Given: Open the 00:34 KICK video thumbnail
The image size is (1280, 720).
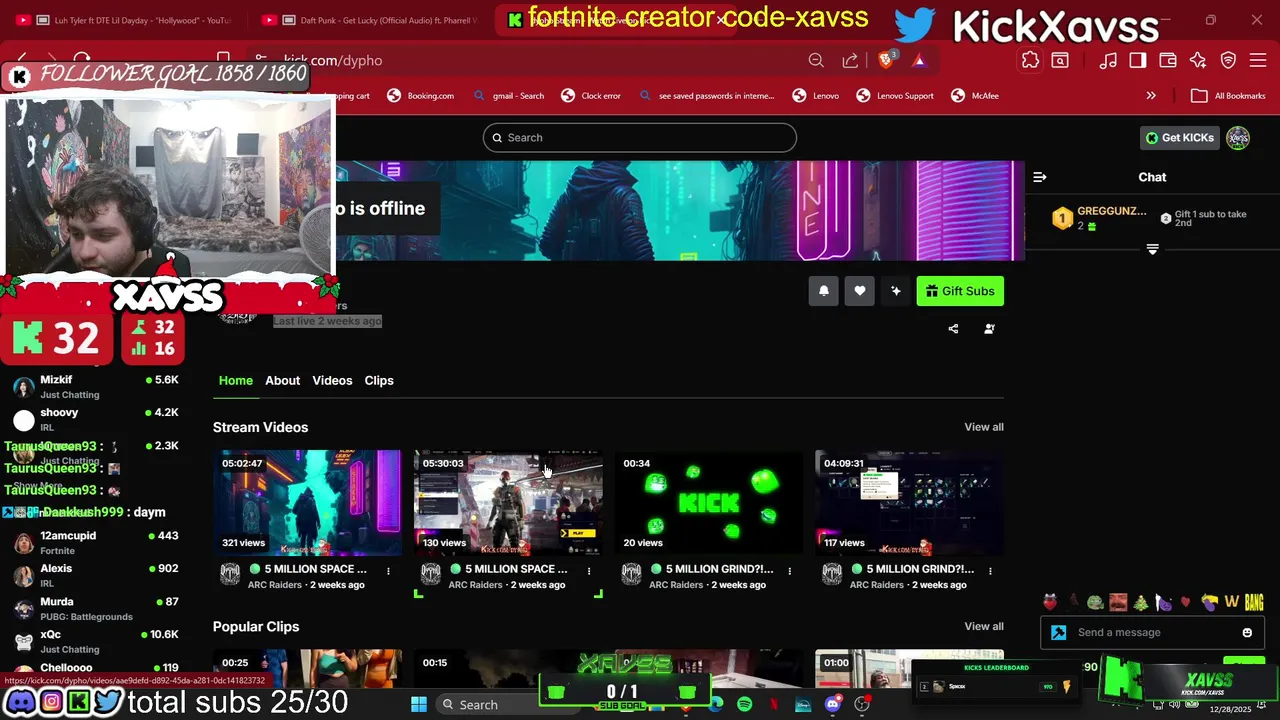Looking at the screenshot, I should [x=709, y=502].
